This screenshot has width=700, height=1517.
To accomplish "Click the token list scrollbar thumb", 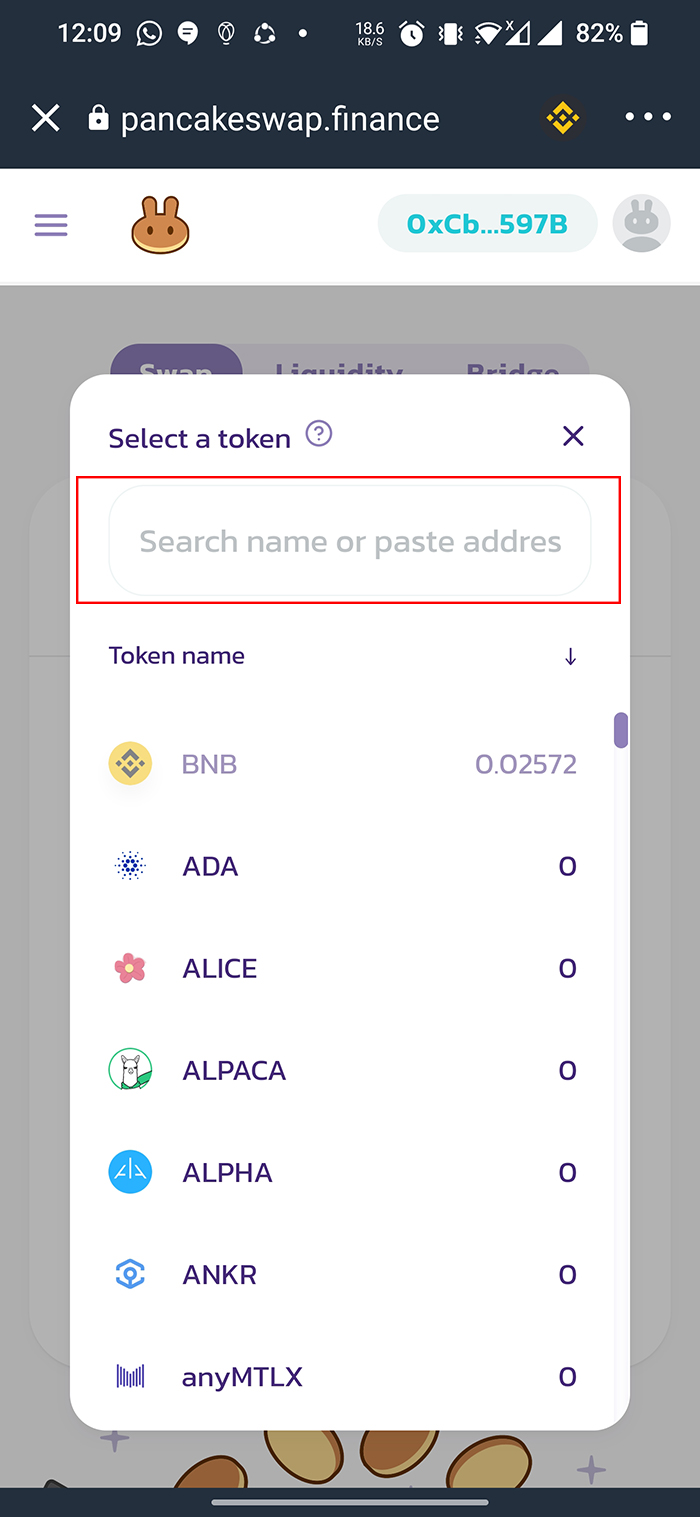I will (621, 730).
